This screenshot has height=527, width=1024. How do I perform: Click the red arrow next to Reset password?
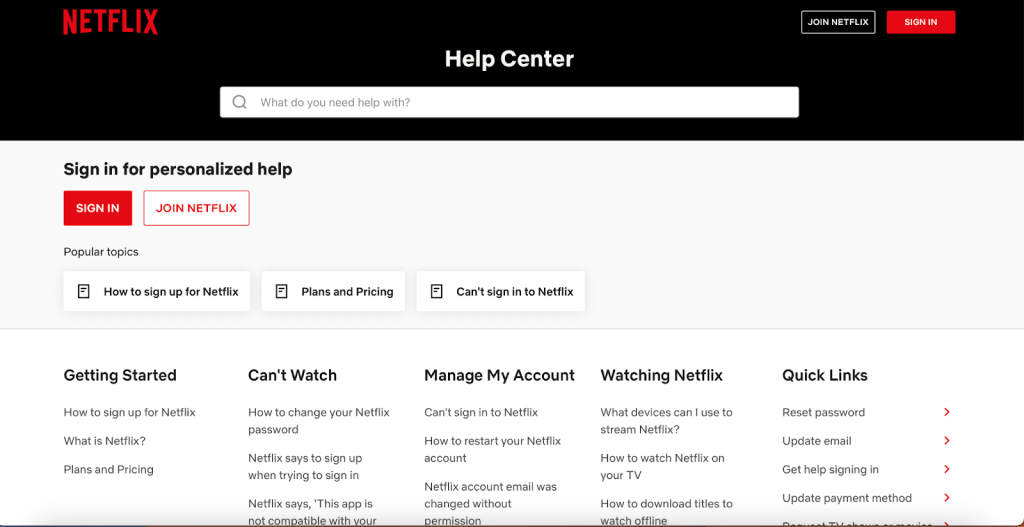tap(947, 412)
